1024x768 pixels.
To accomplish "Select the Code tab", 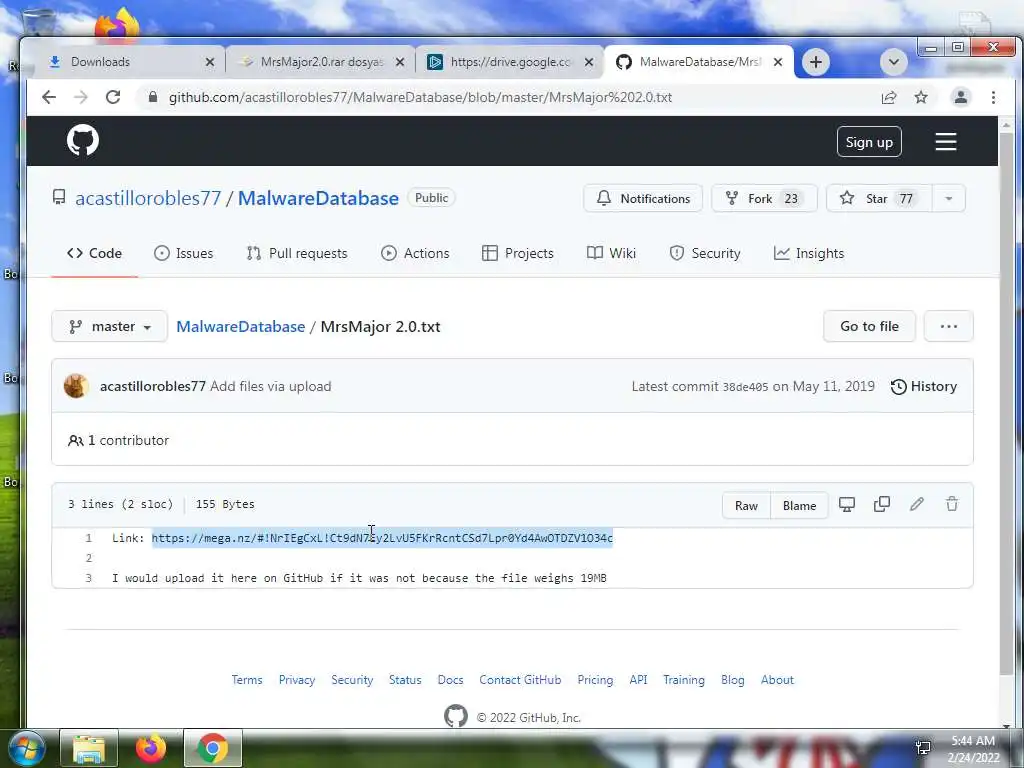I will (x=94, y=253).
